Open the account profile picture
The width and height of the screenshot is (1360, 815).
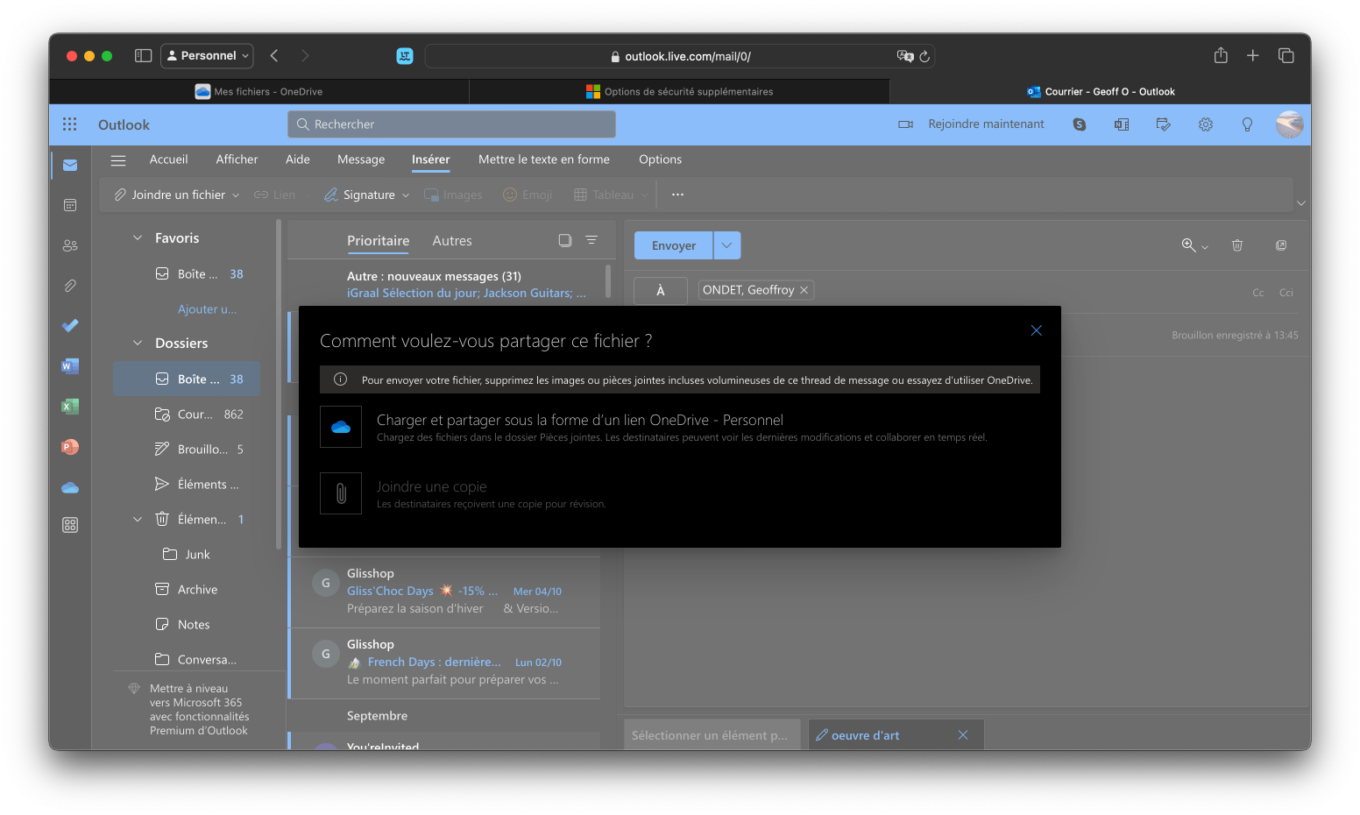1289,124
